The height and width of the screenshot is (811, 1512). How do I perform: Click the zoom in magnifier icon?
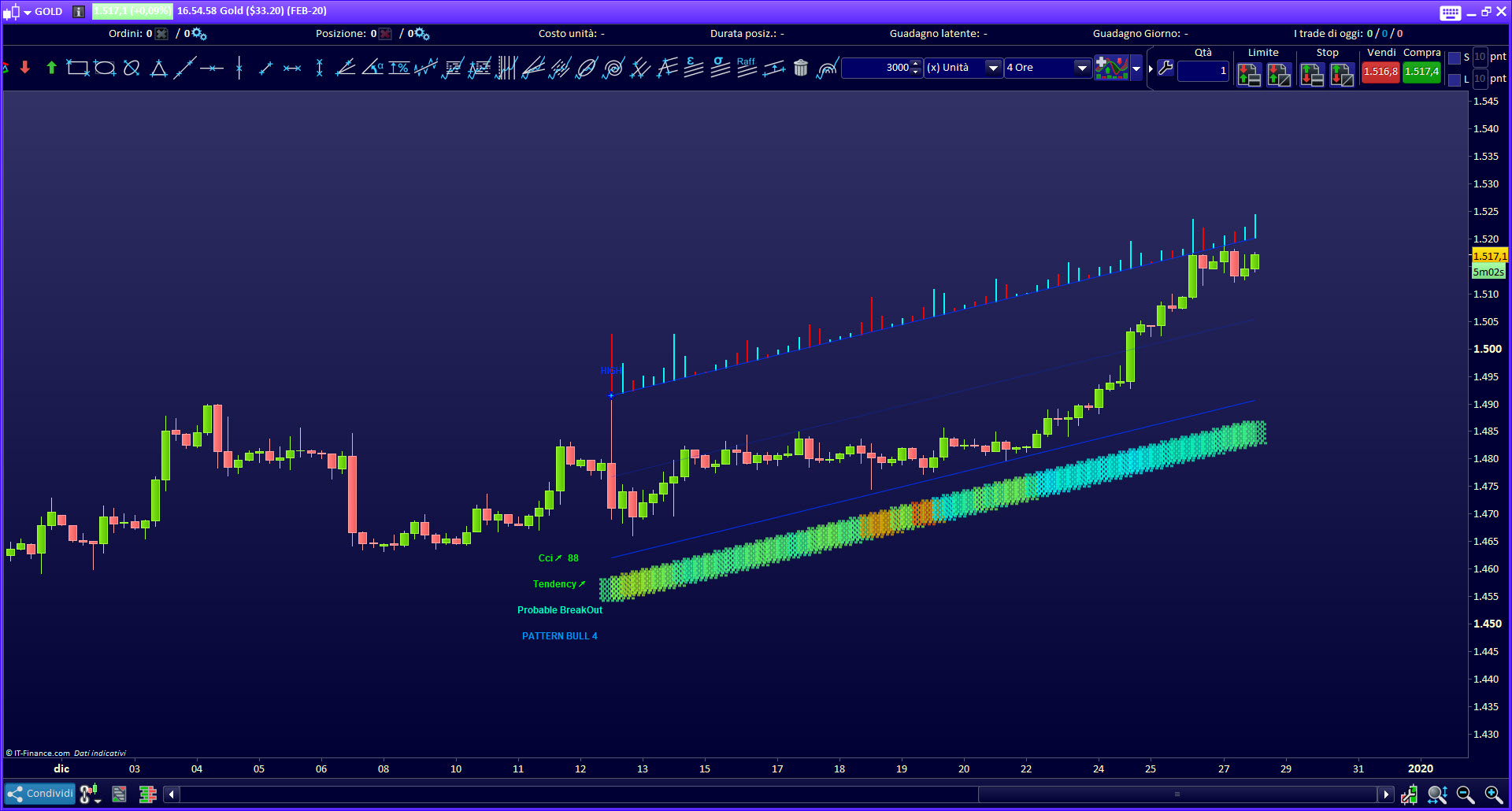1493,794
